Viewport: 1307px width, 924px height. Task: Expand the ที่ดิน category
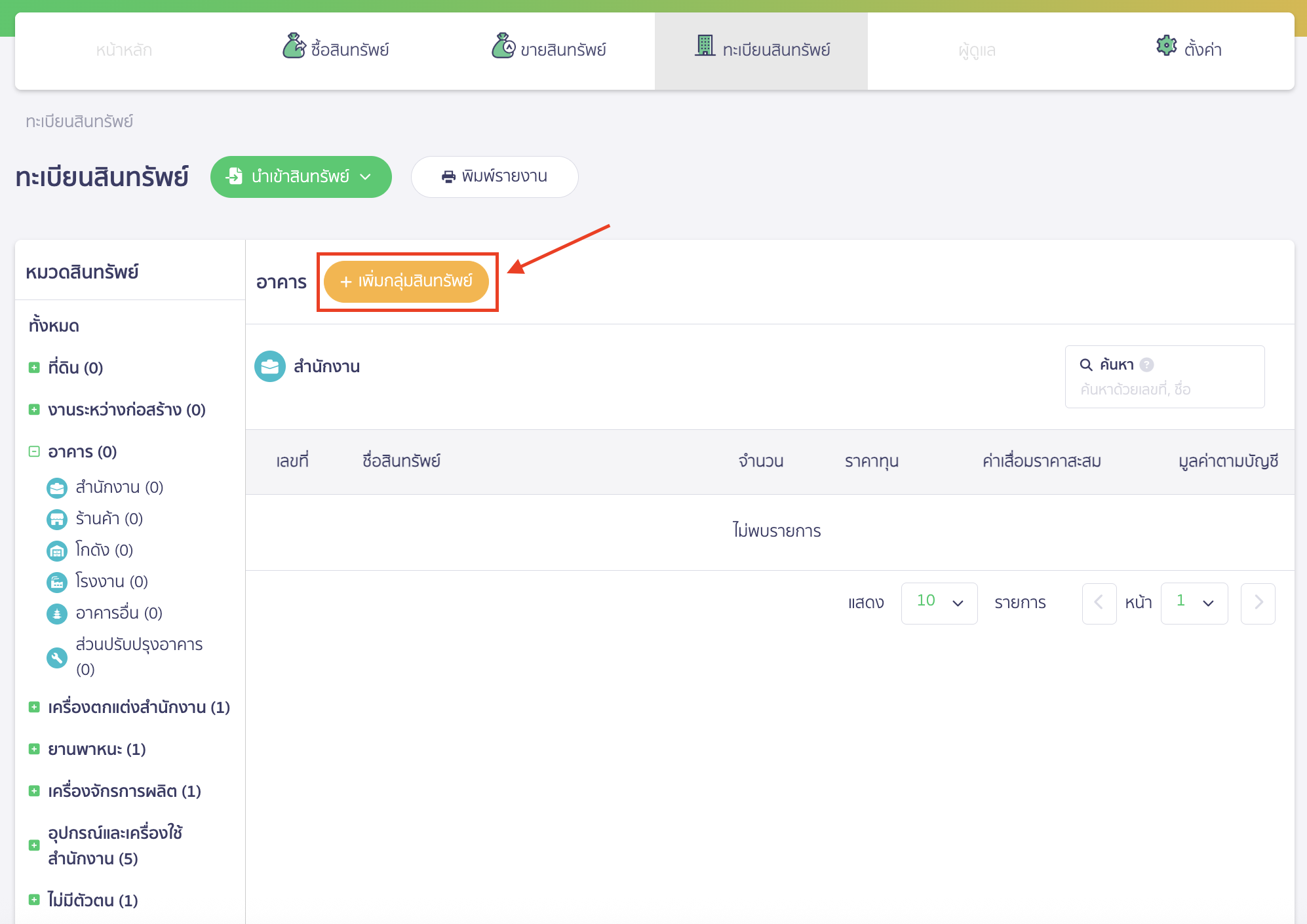point(34,367)
